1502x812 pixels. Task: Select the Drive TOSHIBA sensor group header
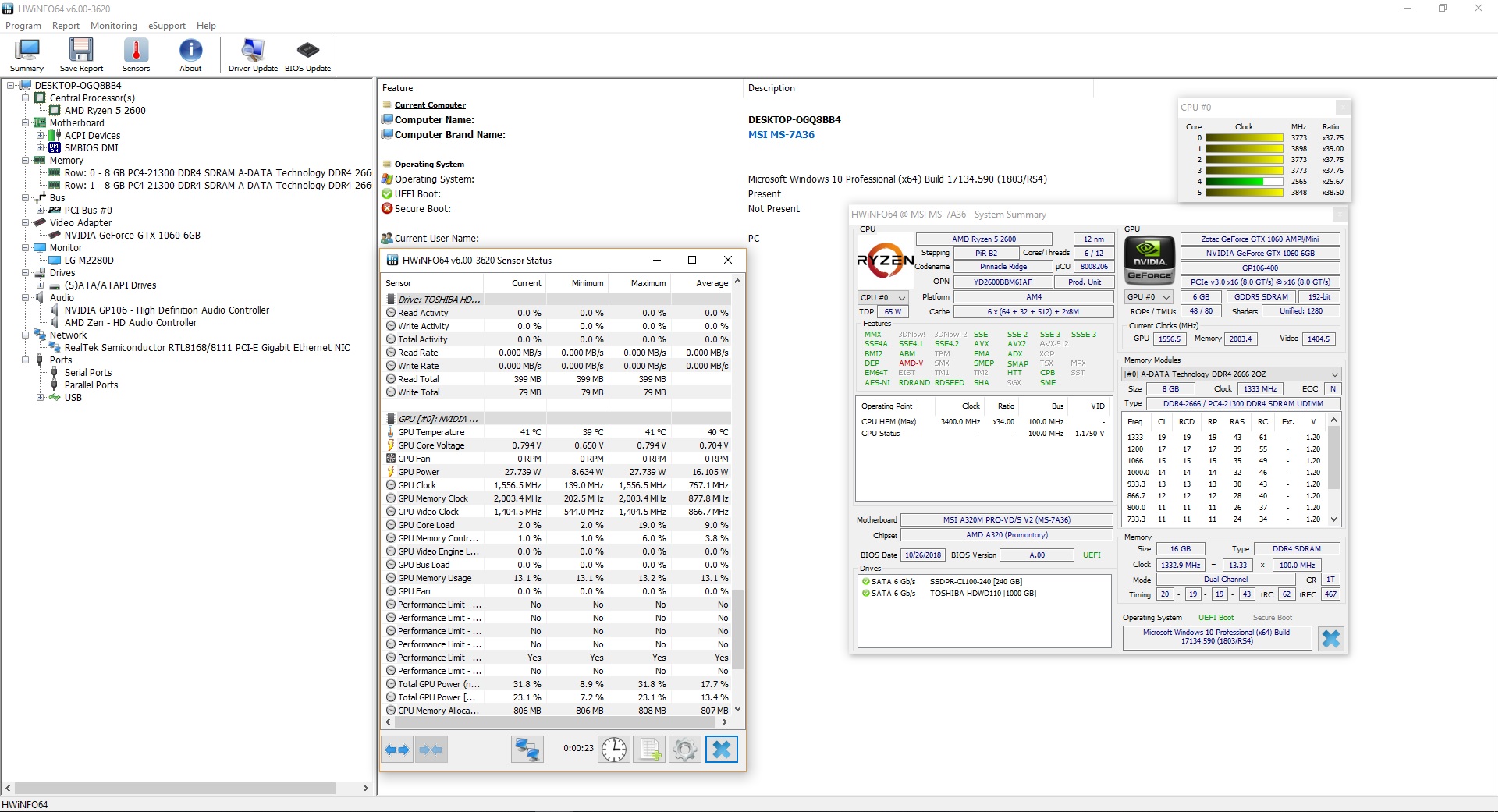pyautogui.click(x=557, y=300)
